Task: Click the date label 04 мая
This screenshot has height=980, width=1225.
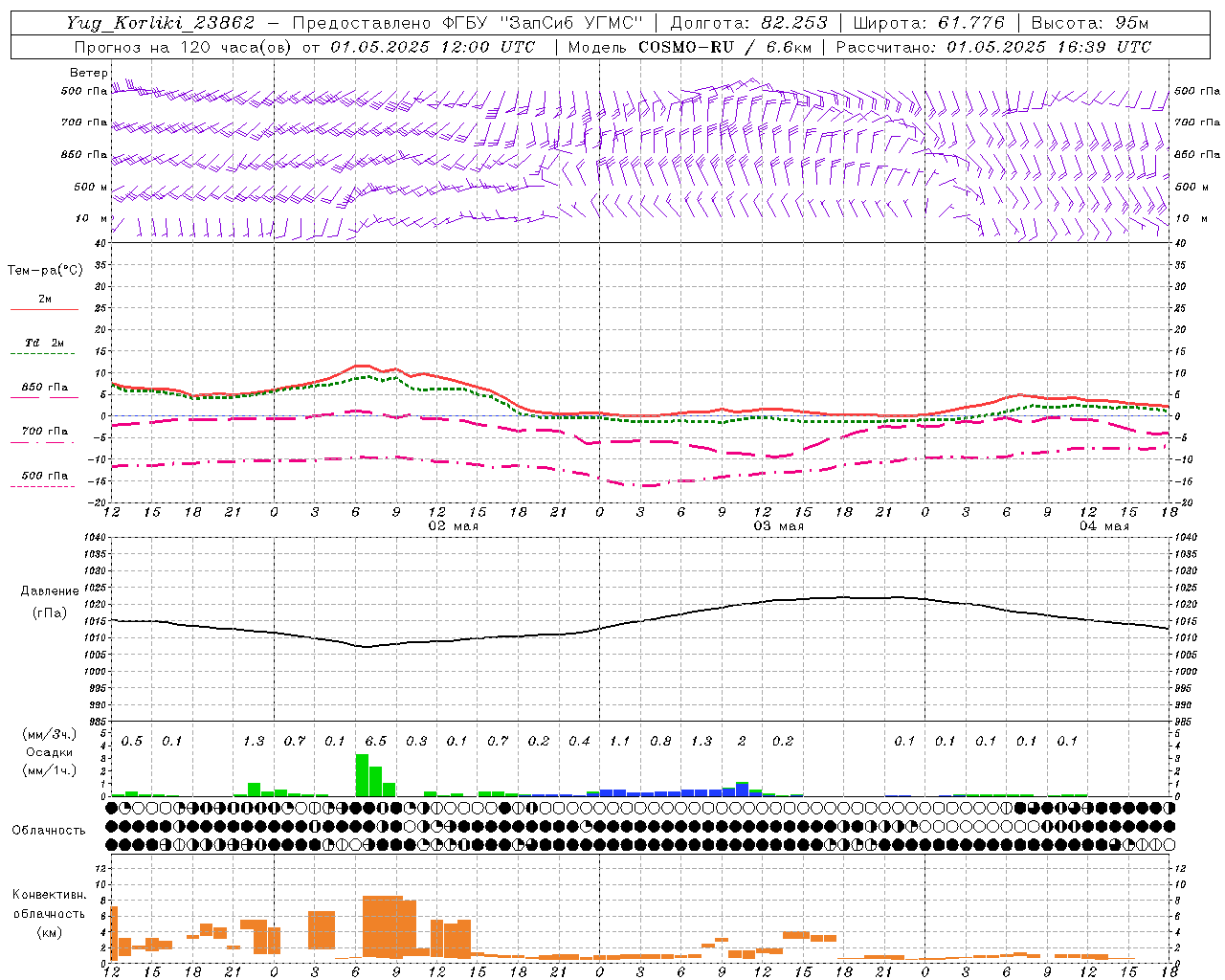Action: (x=1104, y=526)
